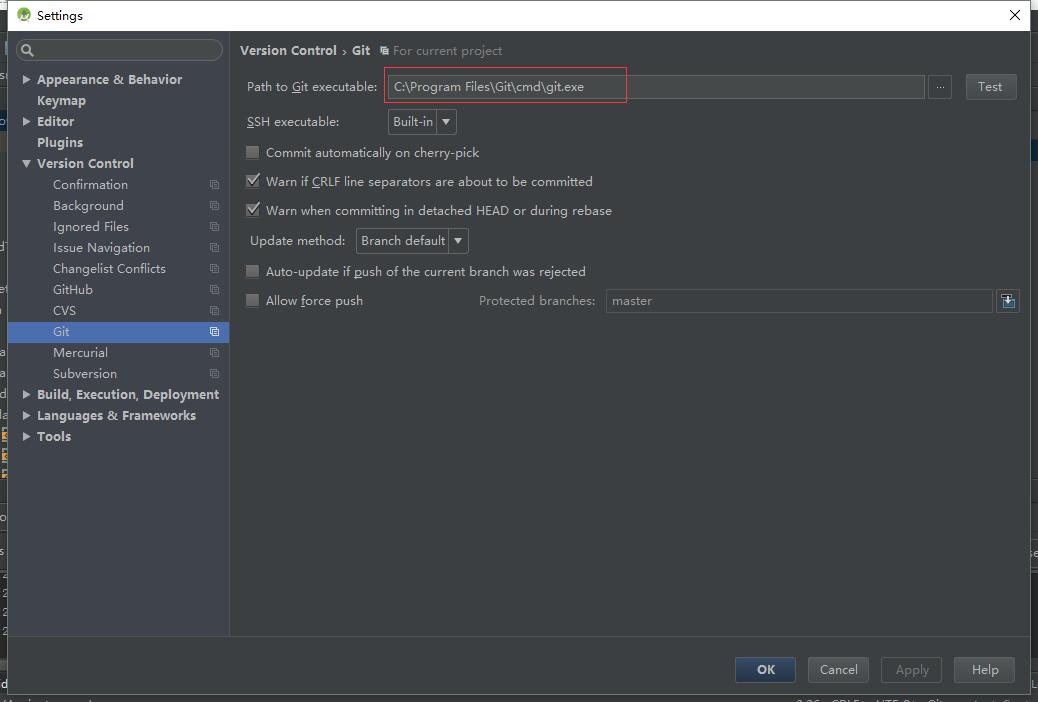Click the project-level icon next to Issue Navigation

[x=214, y=248]
